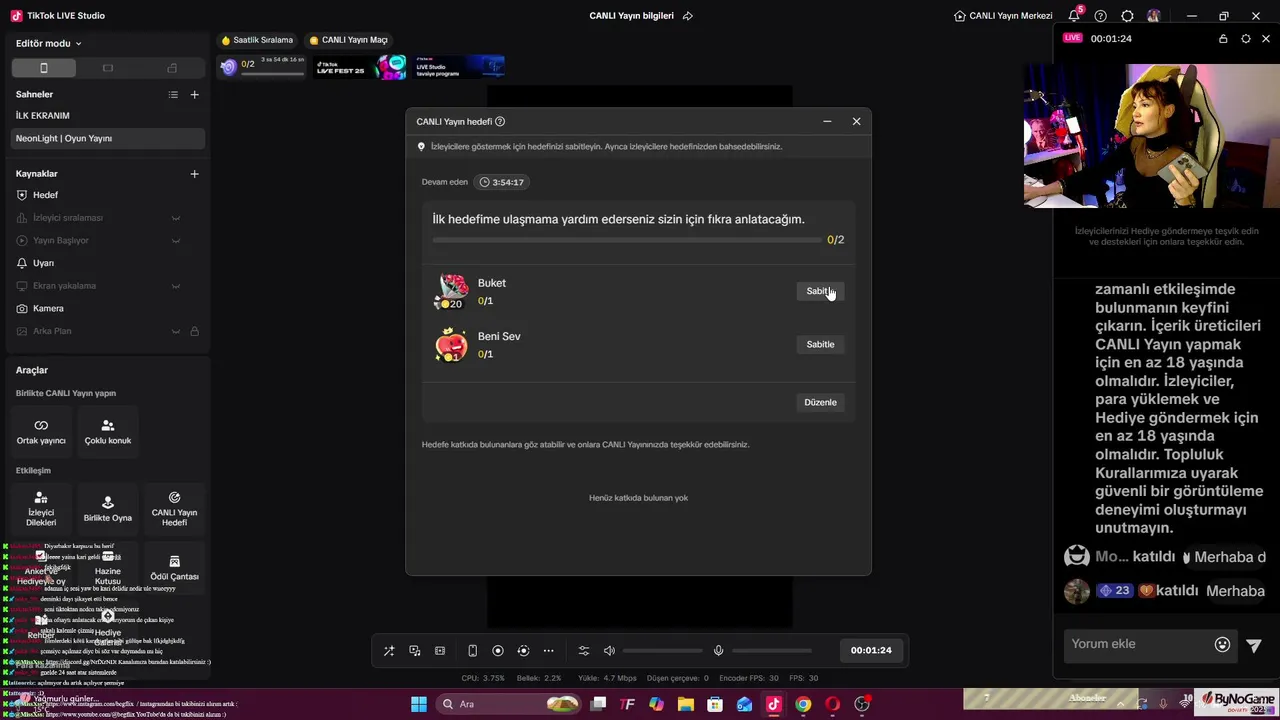Mute the microphone icon
This screenshot has height=720, width=1280.
[x=718, y=650]
